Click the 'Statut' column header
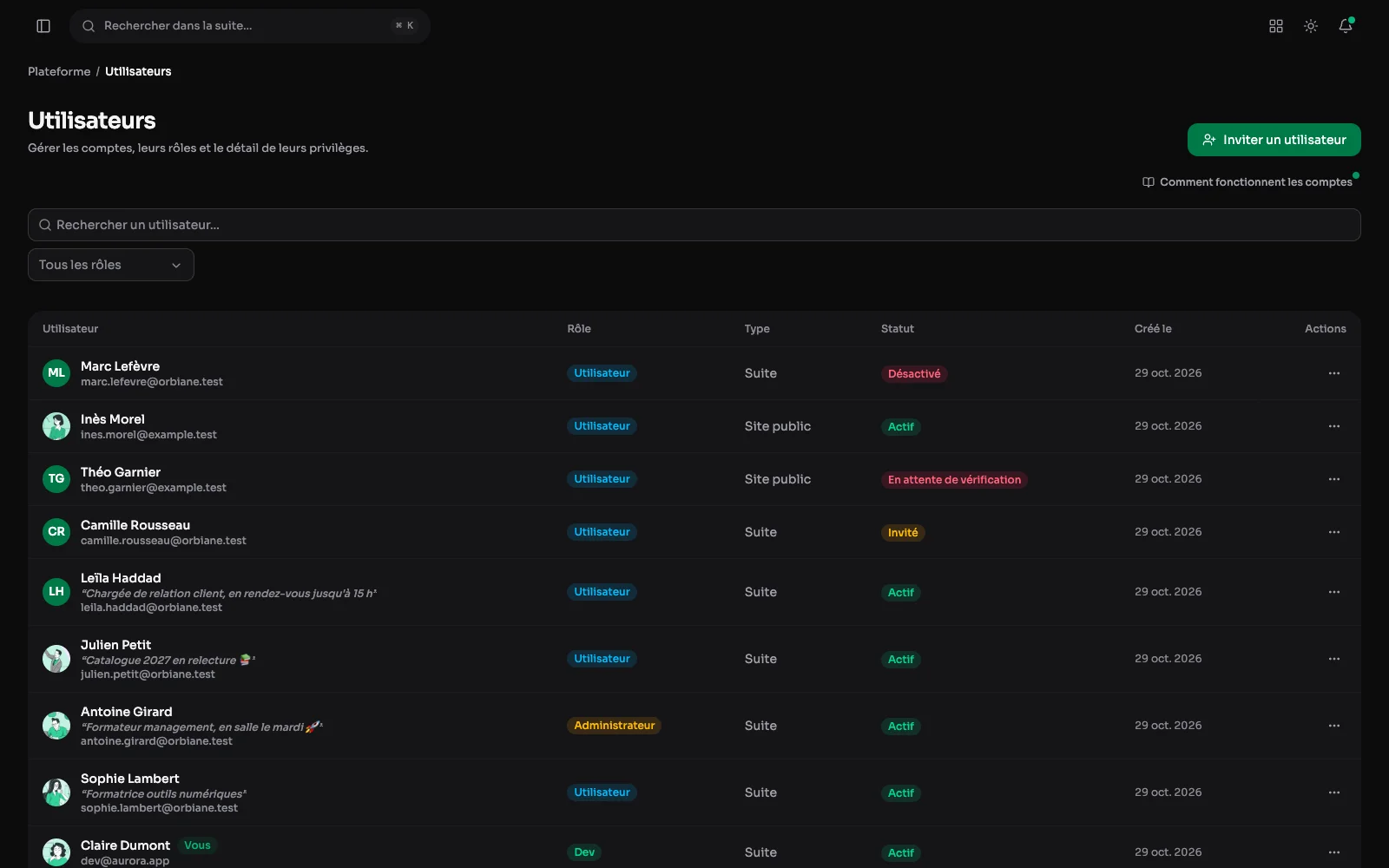This screenshot has width=1389, height=868. pos(898,329)
